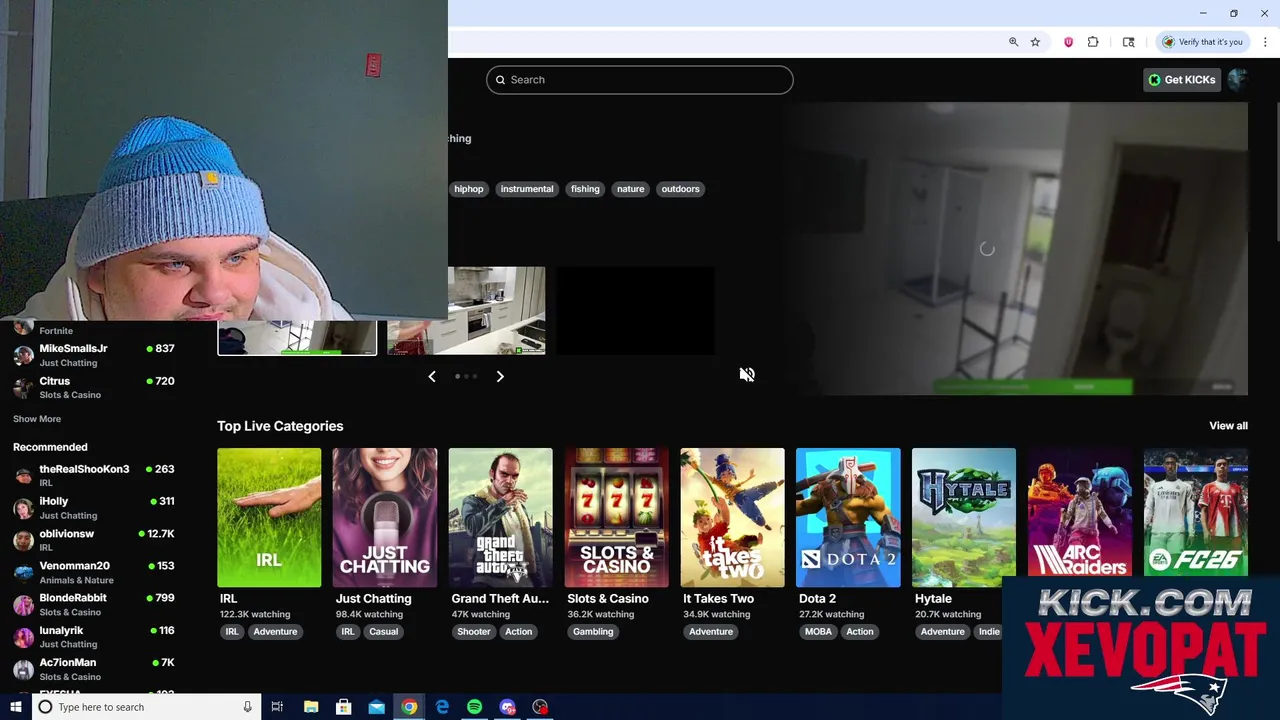Image resolution: width=1280 pixels, height=720 pixels.
Task: Click the Hytale category title
Action: pyautogui.click(x=933, y=599)
